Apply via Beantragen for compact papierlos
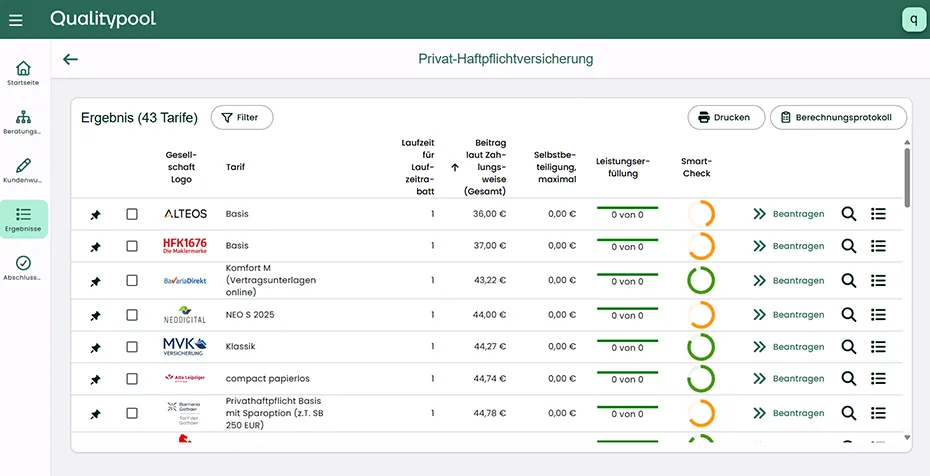This screenshot has height=476, width=930. 789,379
